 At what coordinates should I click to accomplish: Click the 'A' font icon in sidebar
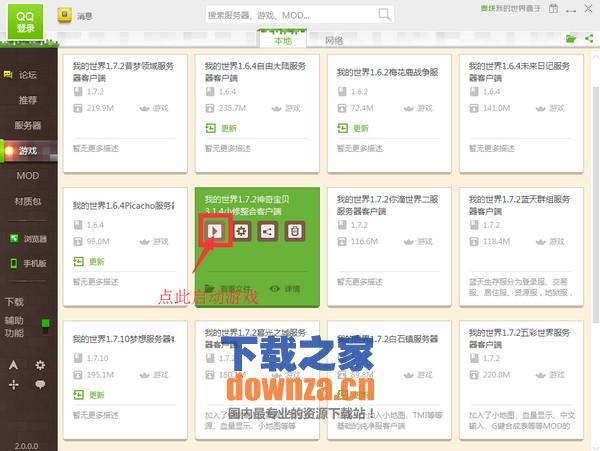coord(13,365)
